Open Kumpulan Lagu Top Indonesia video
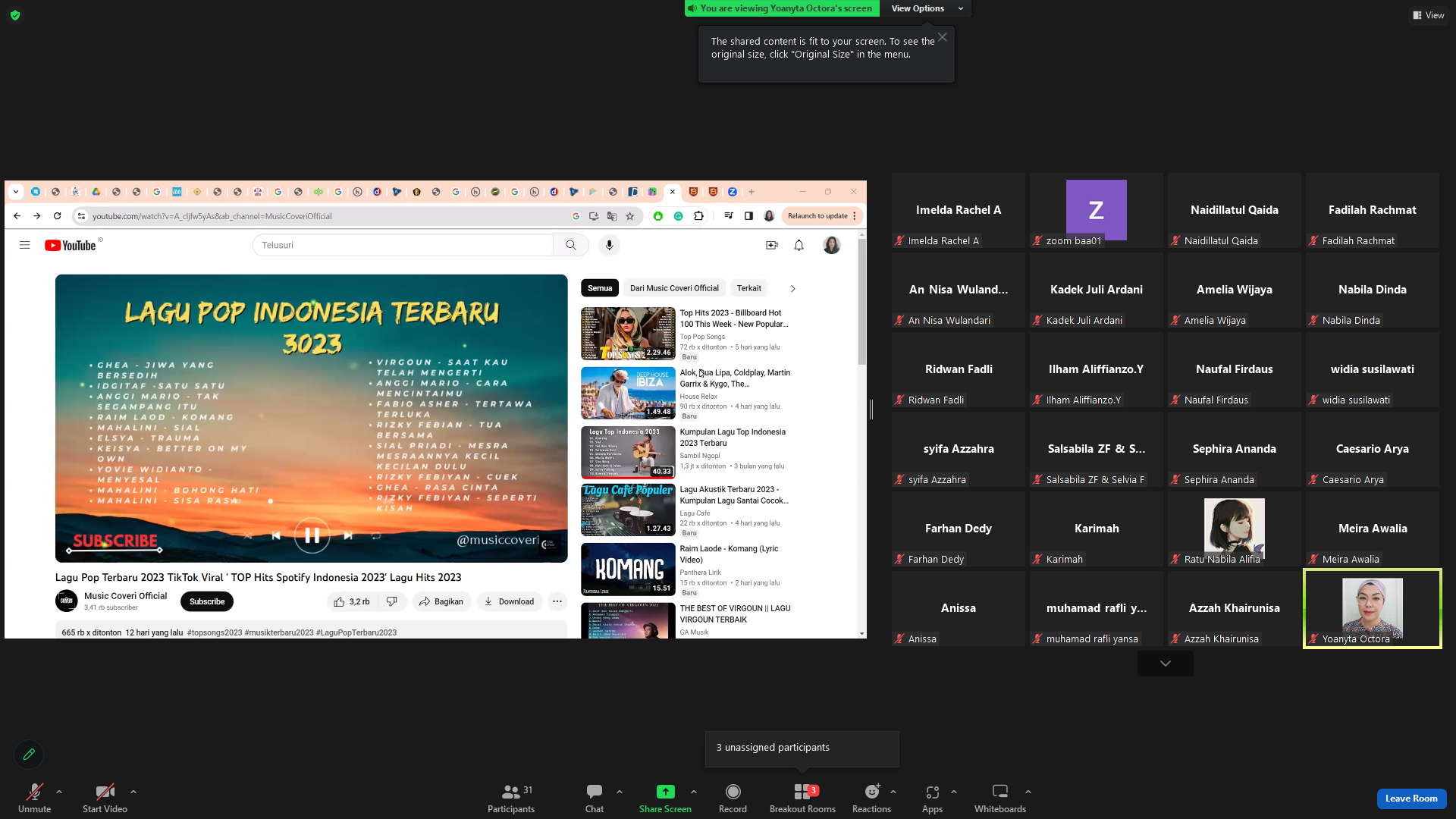 [628, 453]
